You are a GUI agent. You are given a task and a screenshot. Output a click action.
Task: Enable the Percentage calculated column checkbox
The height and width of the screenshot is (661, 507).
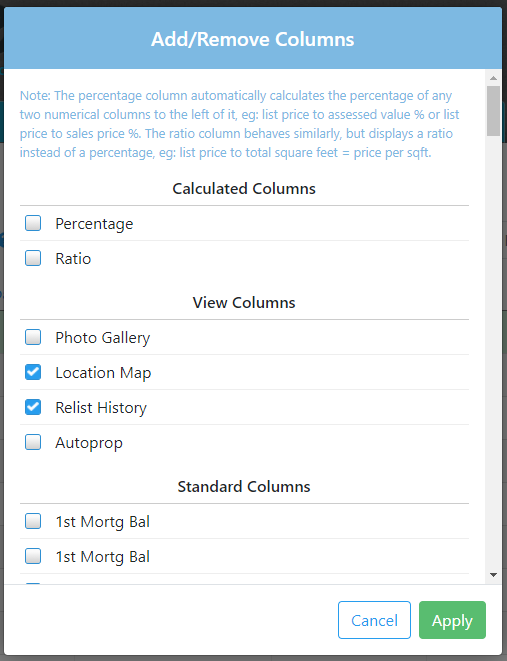(x=33, y=223)
